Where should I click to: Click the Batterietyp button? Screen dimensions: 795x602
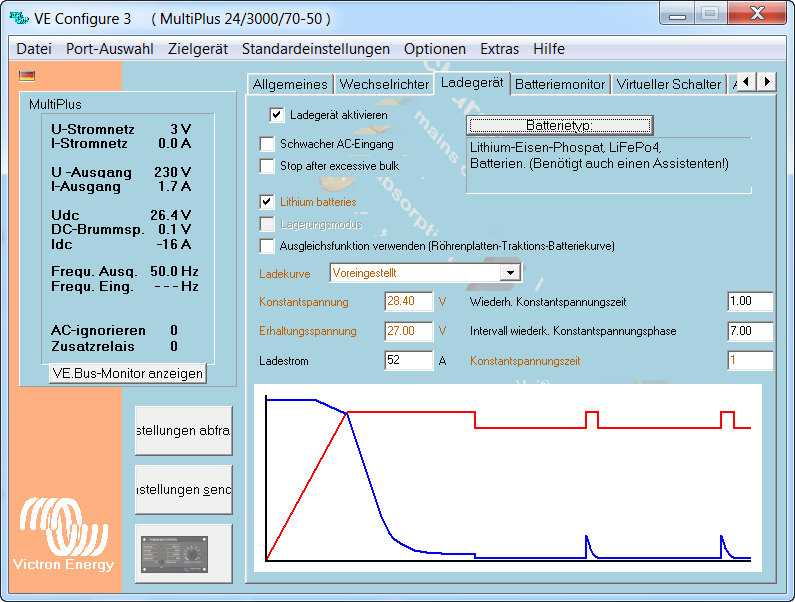click(559, 125)
